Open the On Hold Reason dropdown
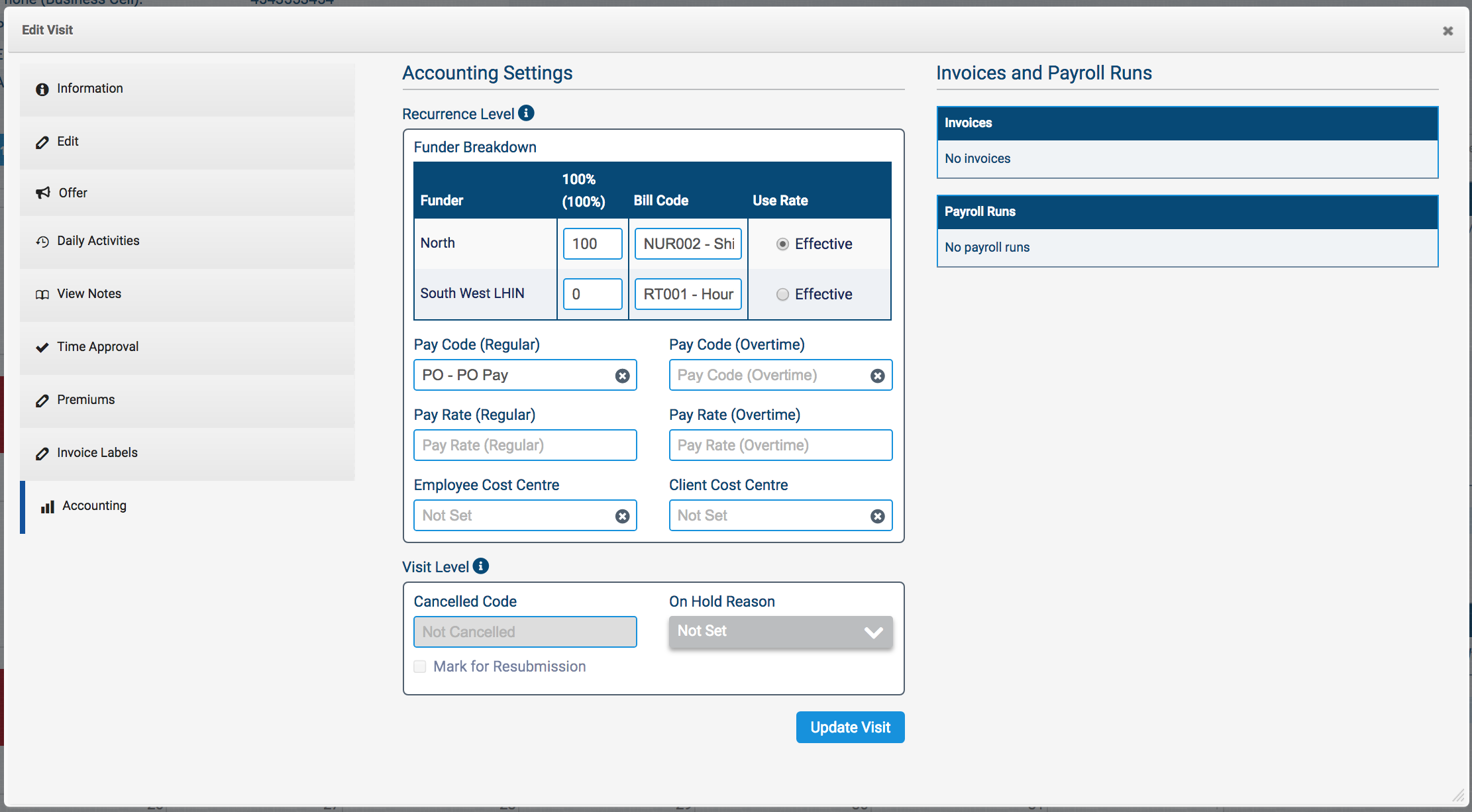The height and width of the screenshot is (812, 1472). (x=780, y=632)
